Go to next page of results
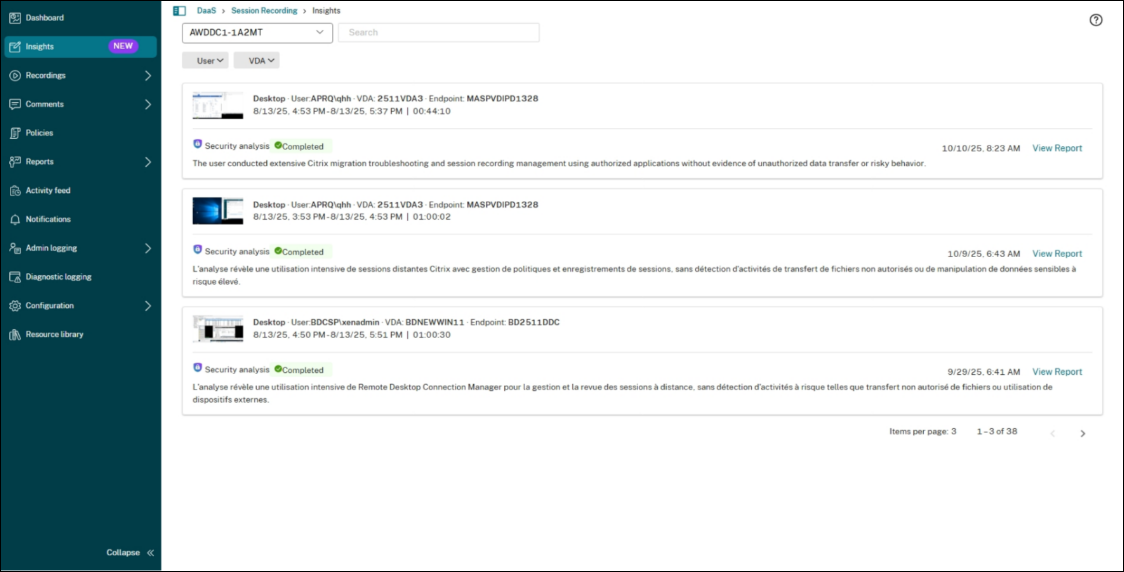Viewport: 1124px width, 572px height. point(1082,433)
